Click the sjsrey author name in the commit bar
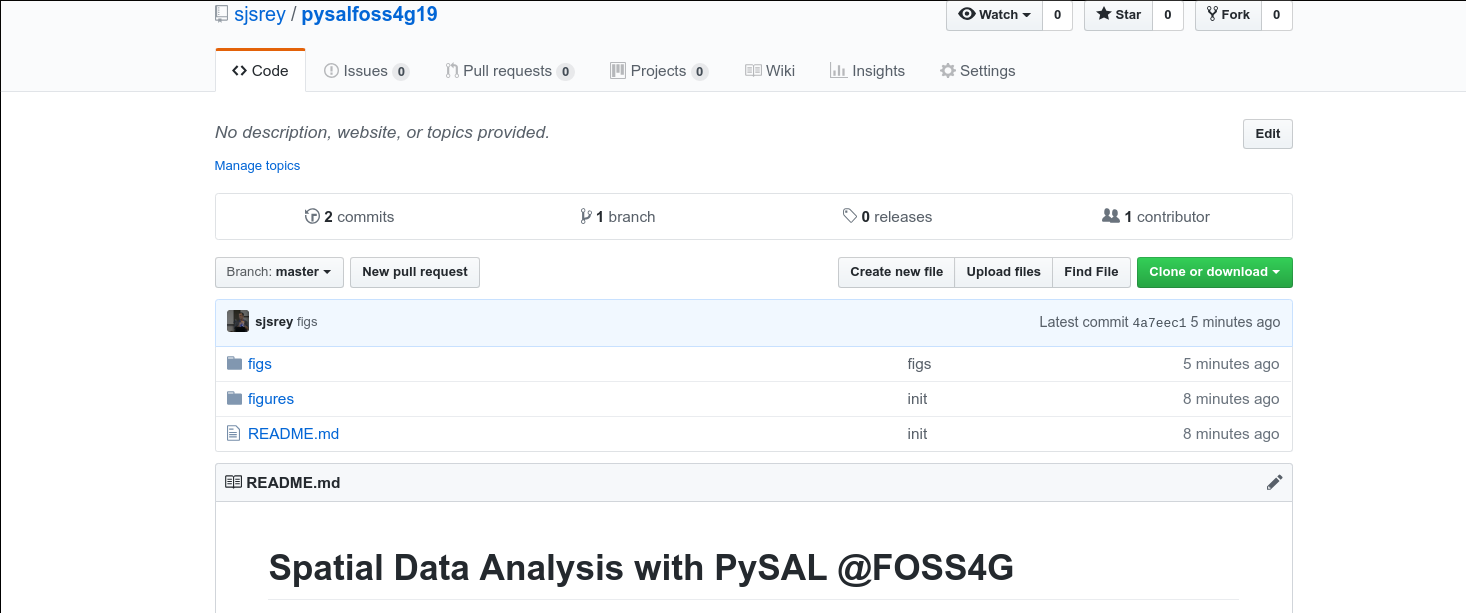The image size is (1466, 613). [x=274, y=322]
